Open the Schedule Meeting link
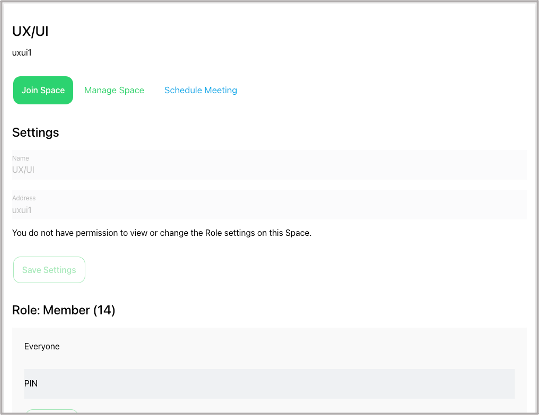 pos(201,90)
